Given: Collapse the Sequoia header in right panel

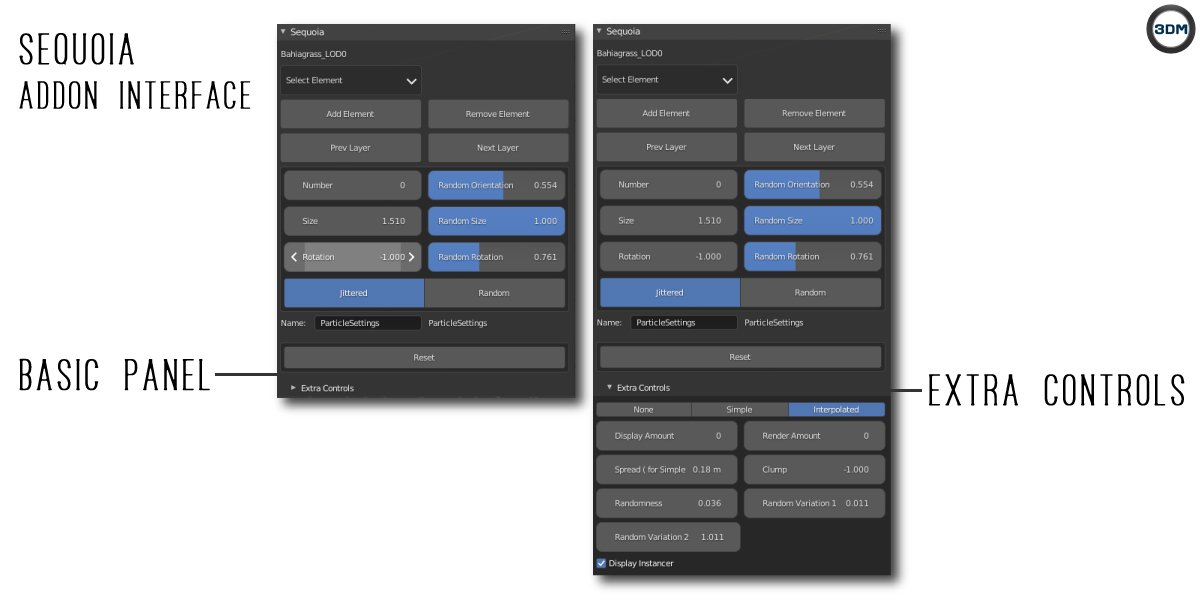Looking at the screenshot, I should [x=599, y=31].
